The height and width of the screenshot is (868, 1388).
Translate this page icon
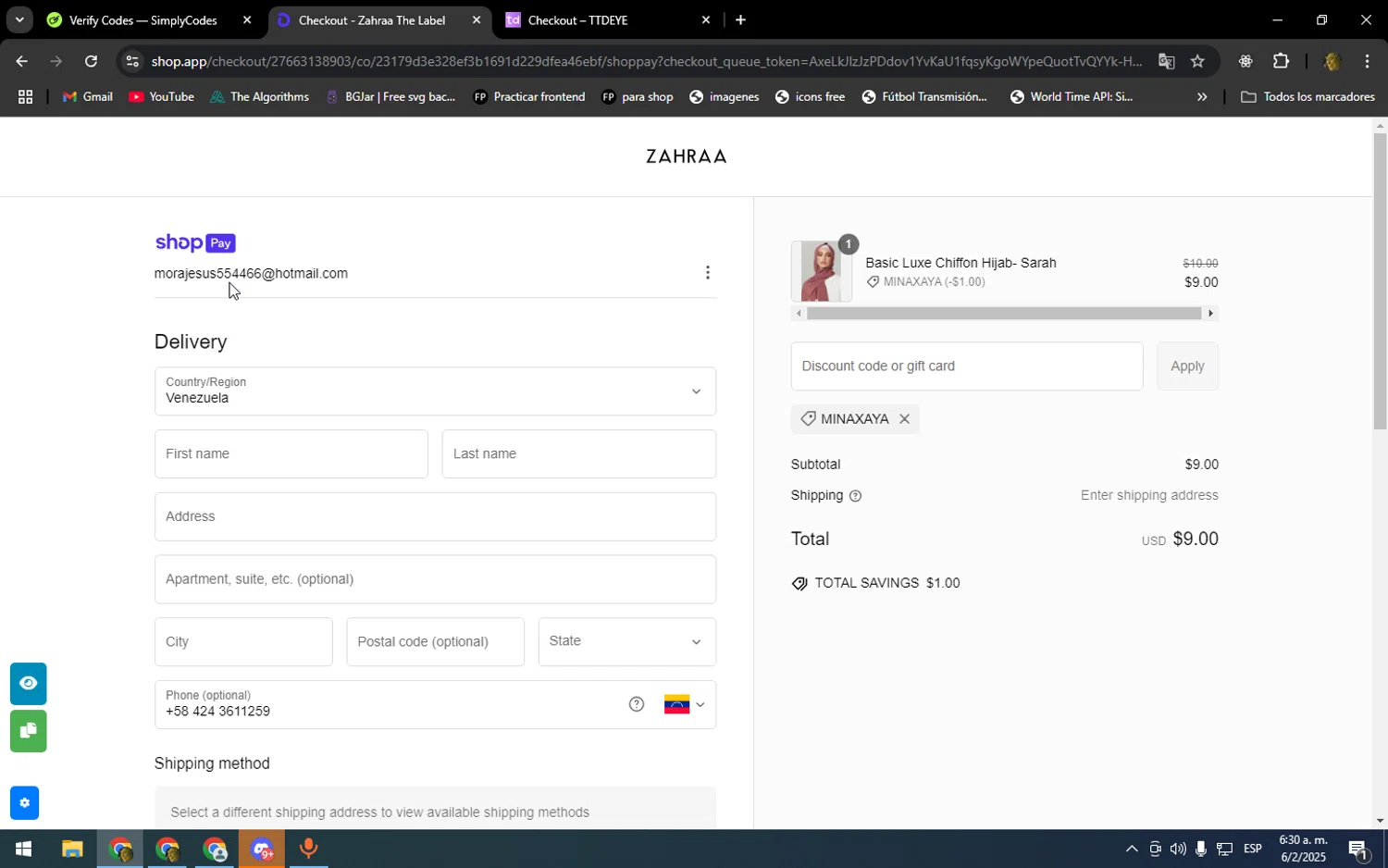[1166, 61]
